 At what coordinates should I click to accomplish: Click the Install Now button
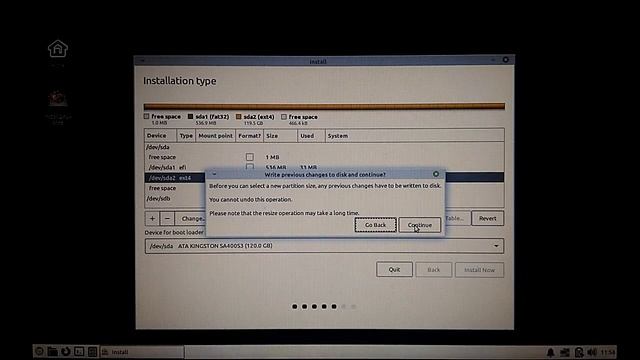coord(479,270)
